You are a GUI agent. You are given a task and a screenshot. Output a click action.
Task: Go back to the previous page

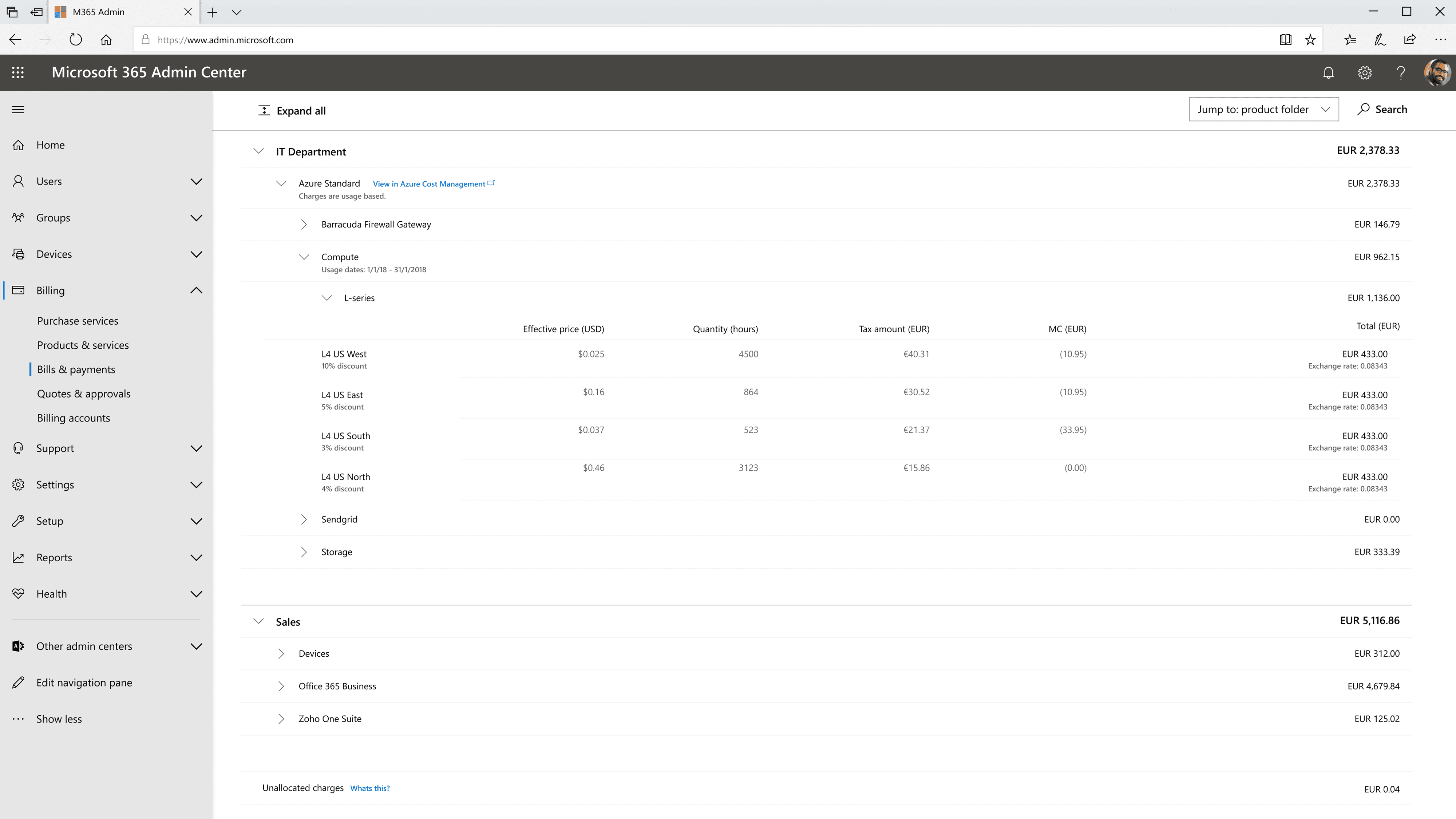coord(15,40)
